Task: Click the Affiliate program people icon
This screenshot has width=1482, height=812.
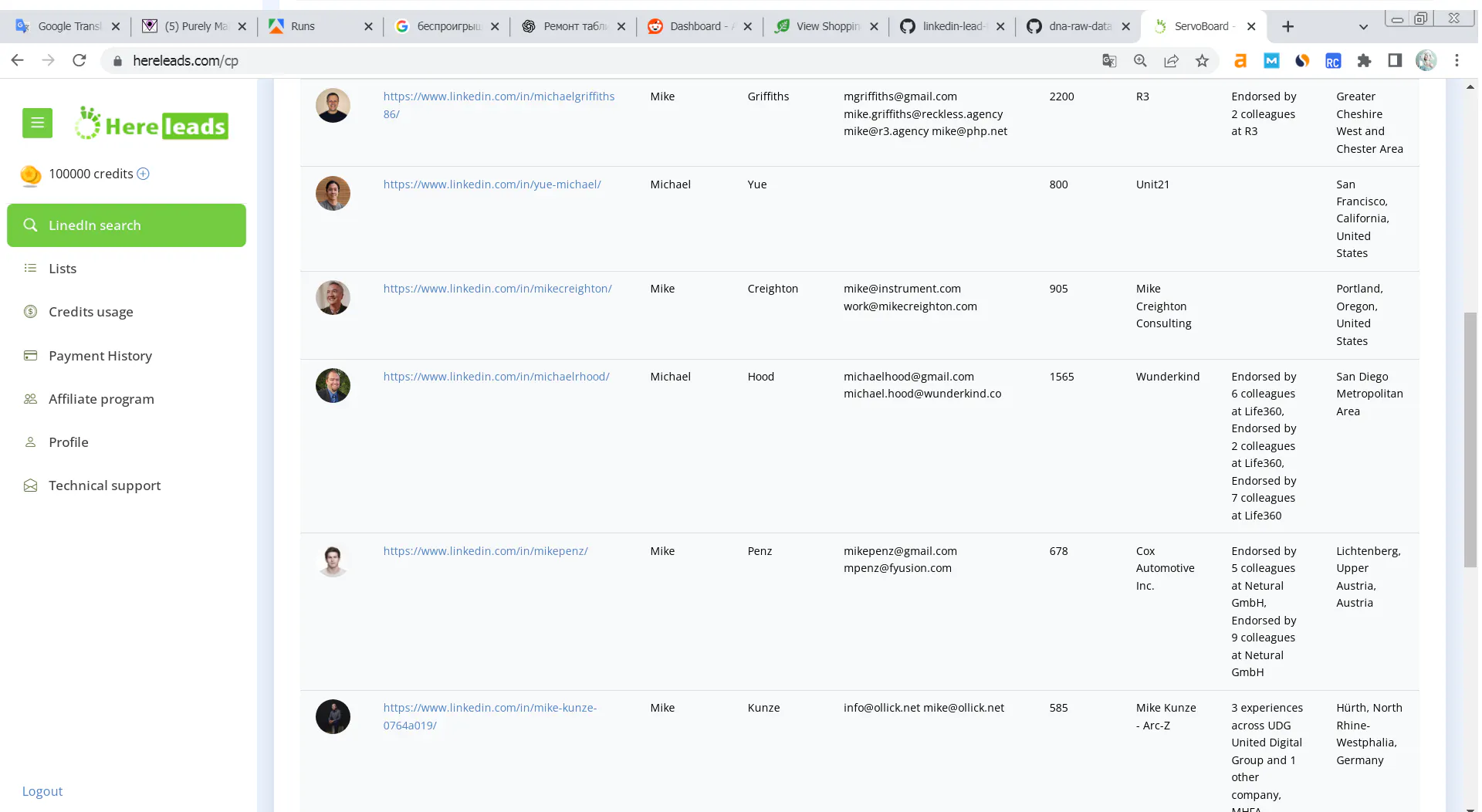Action: (30, 399)
